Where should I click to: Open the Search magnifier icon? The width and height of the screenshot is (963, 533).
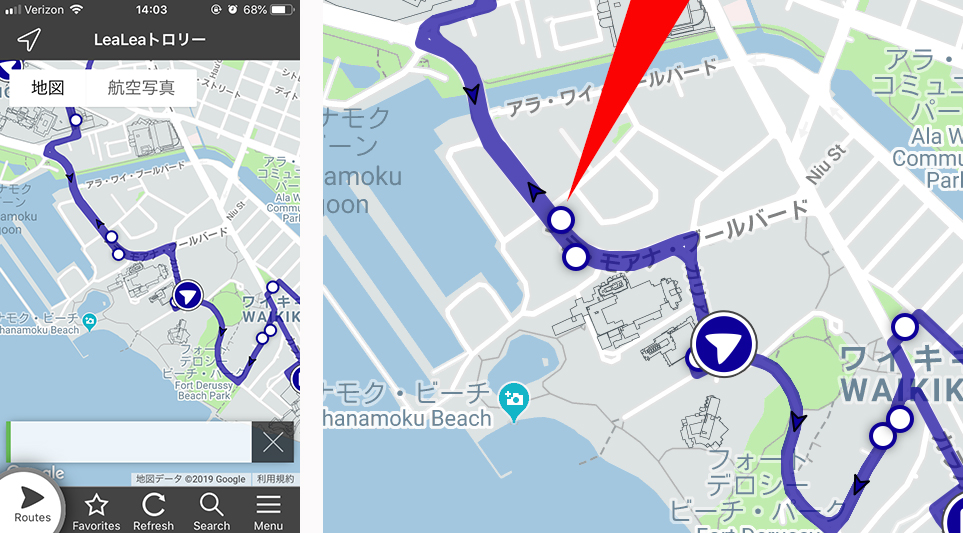pyautogui.click(x=211, y=512)
